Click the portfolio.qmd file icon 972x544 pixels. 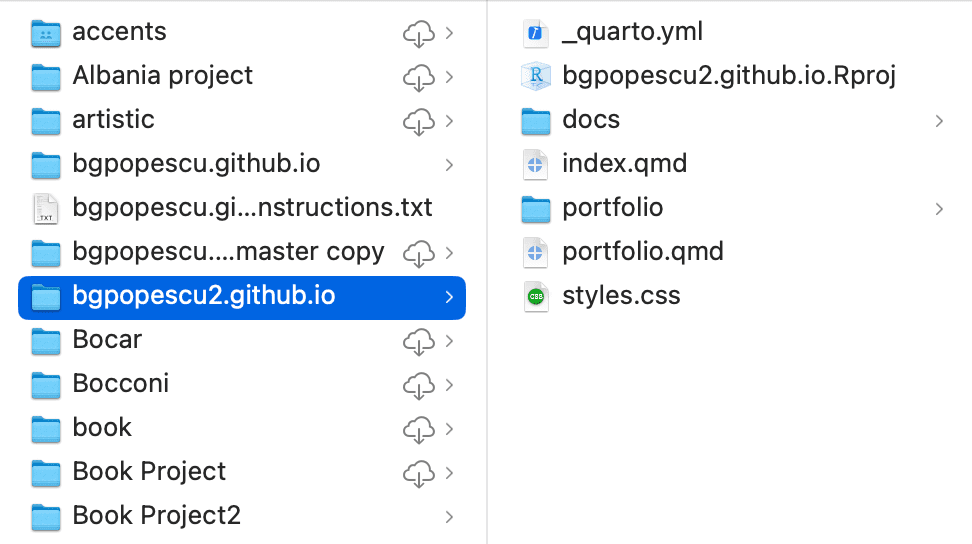536,252
